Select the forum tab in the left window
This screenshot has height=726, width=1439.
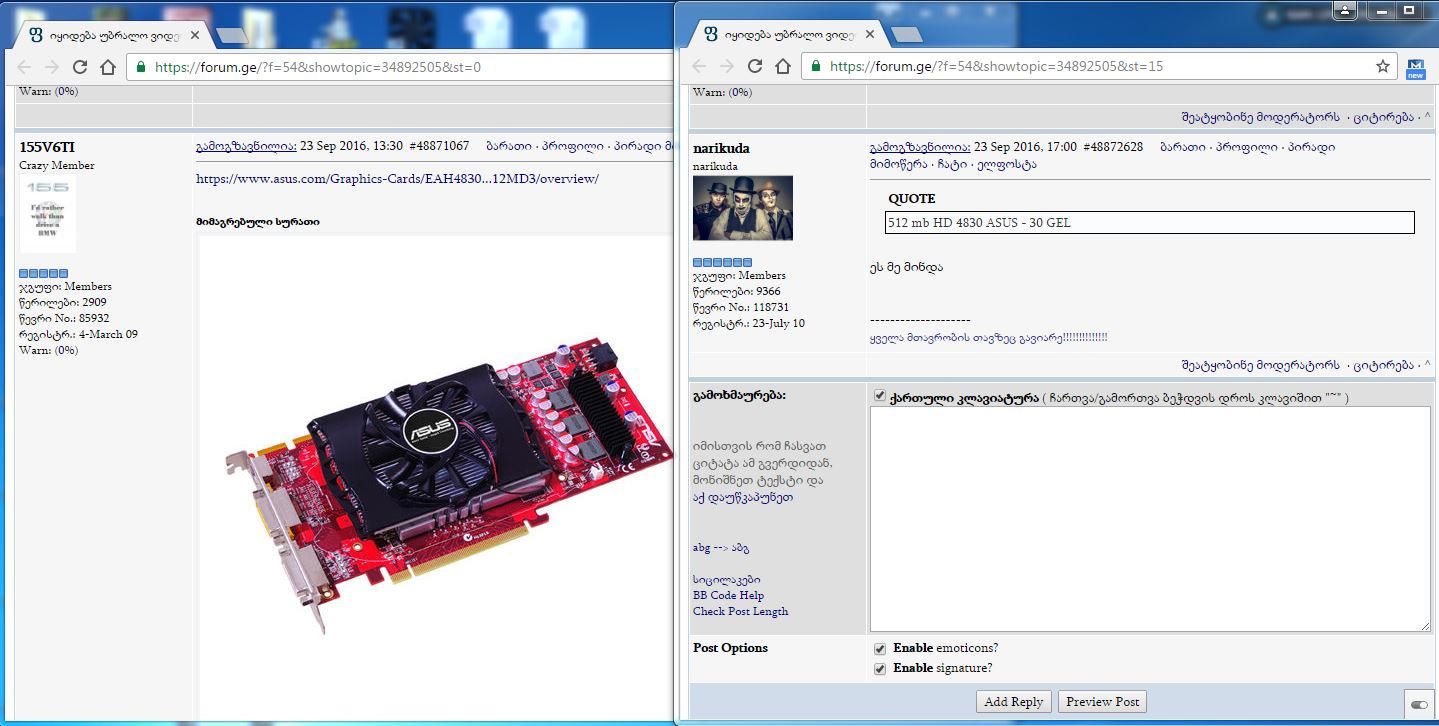112,35
